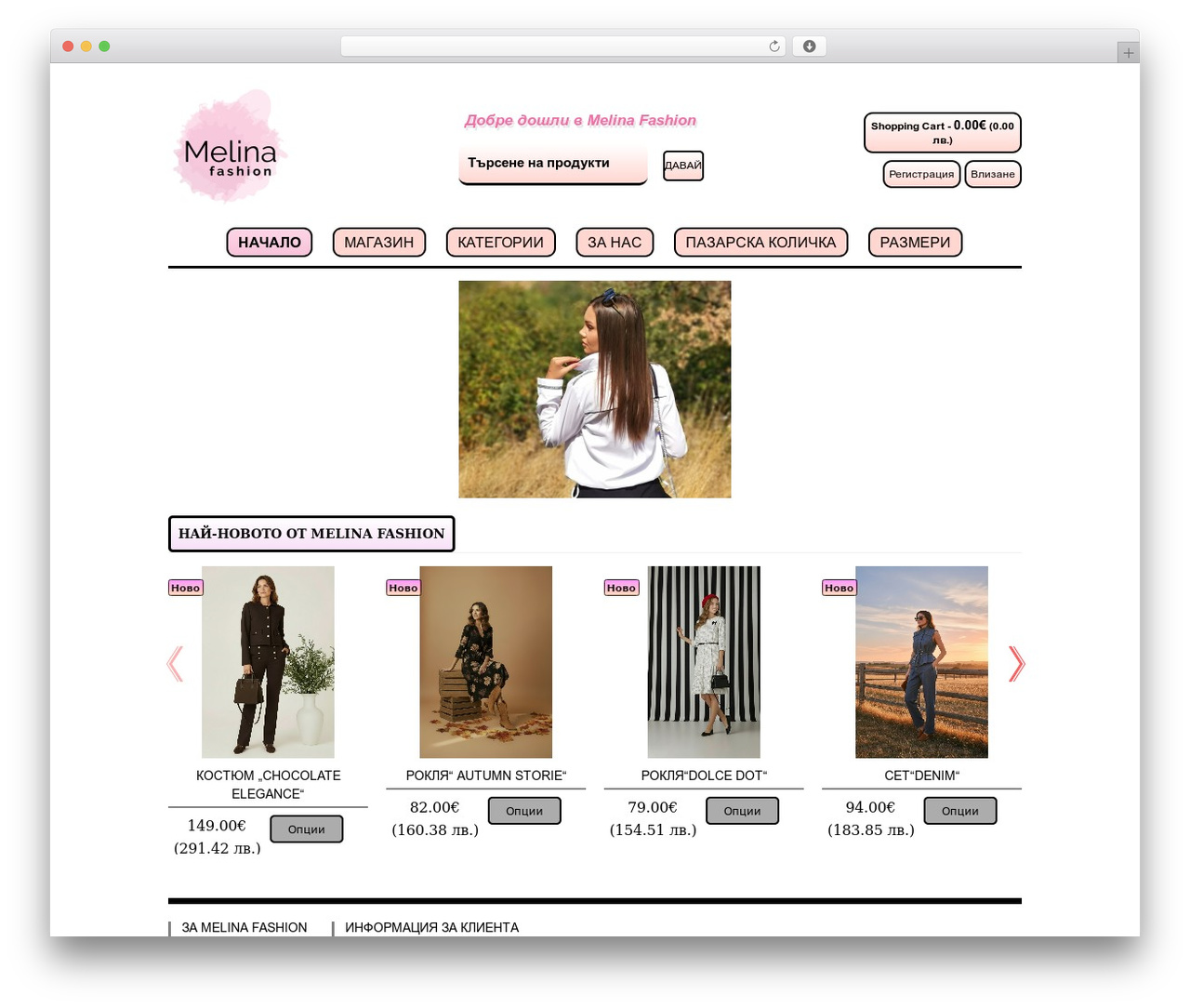The width and height of the screenshot is (1190, 1008).
Task: Open the СЕТ“DENIM“ product title
Action: (921, 776)
